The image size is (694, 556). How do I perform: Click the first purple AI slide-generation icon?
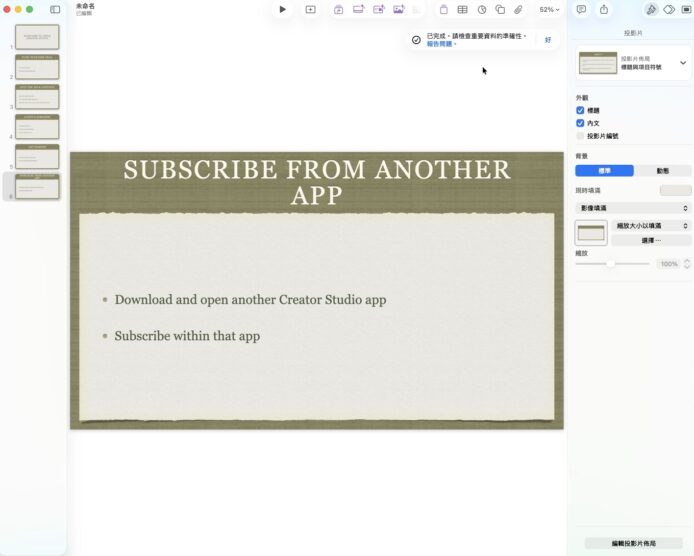click(339, 9)
